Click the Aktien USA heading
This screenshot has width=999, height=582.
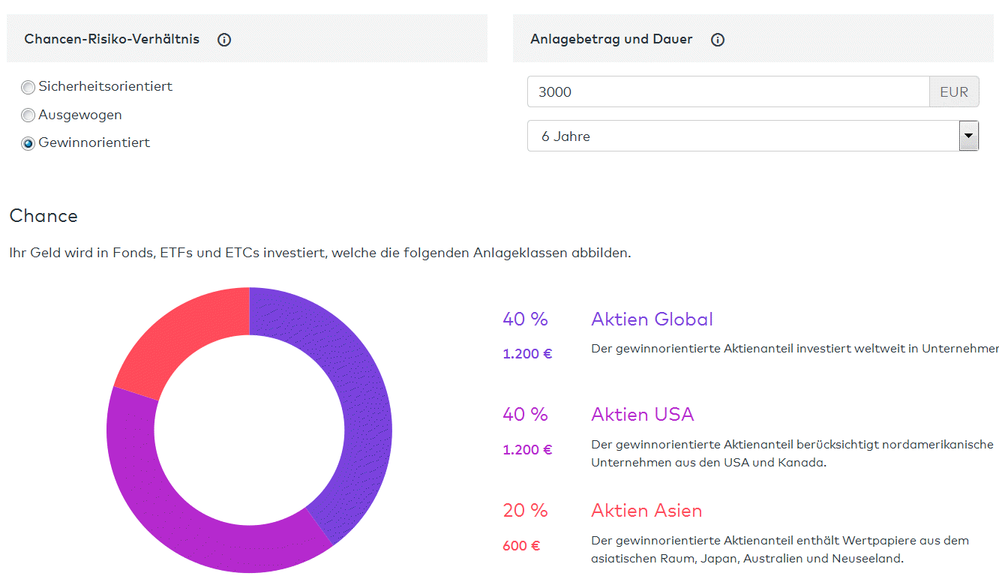tap(642, 415)
